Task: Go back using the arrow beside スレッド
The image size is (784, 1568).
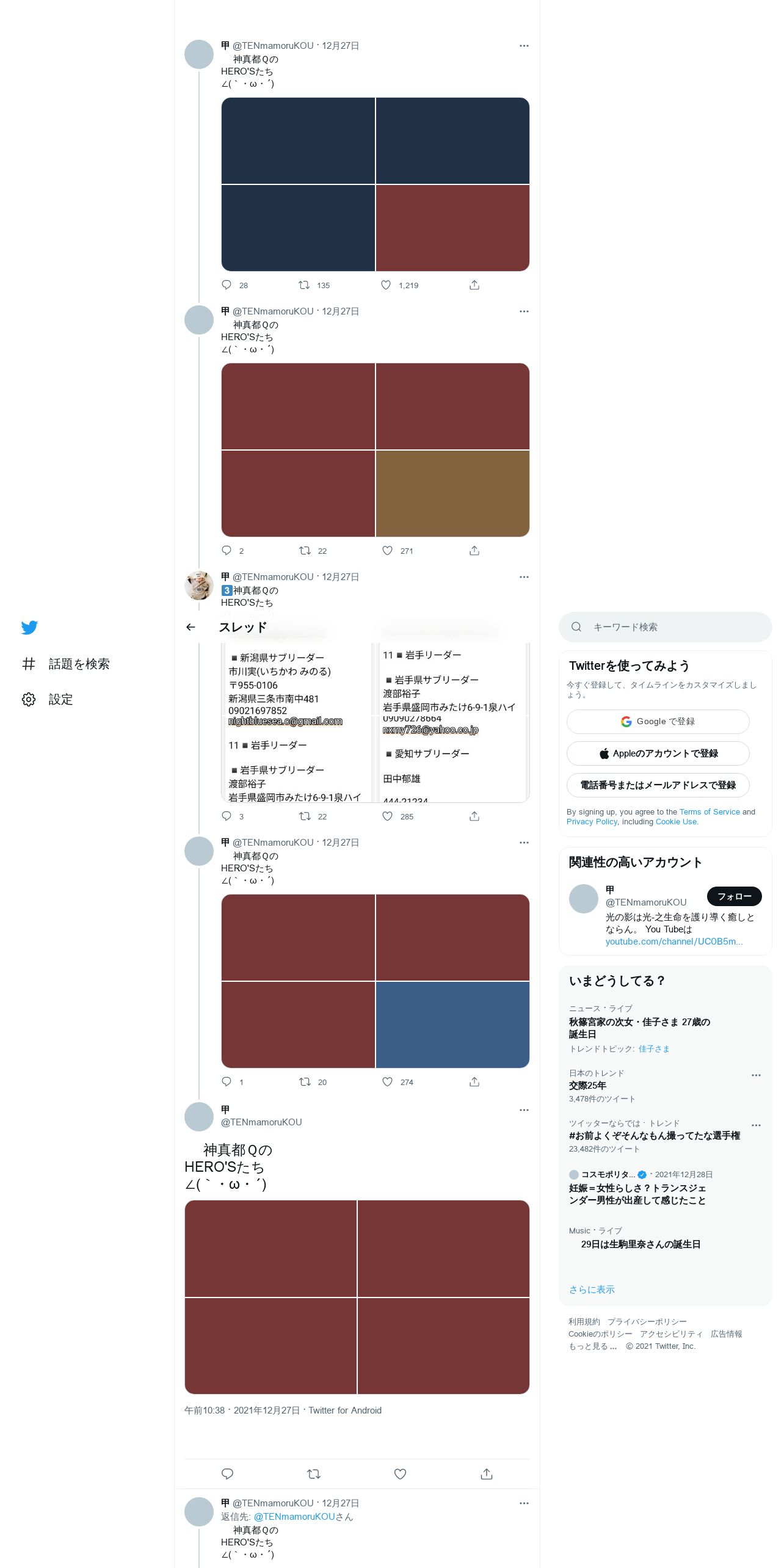Action: pyautogui.click(x=191, y=627)
